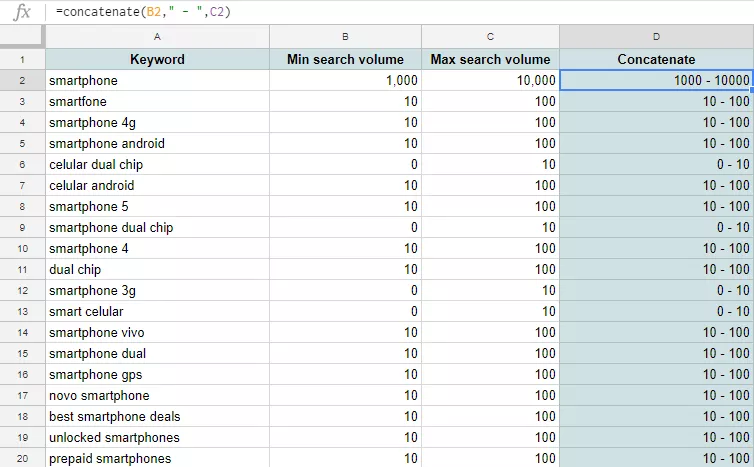Click the '0 - 10' cell in row 13

[656, 312]
